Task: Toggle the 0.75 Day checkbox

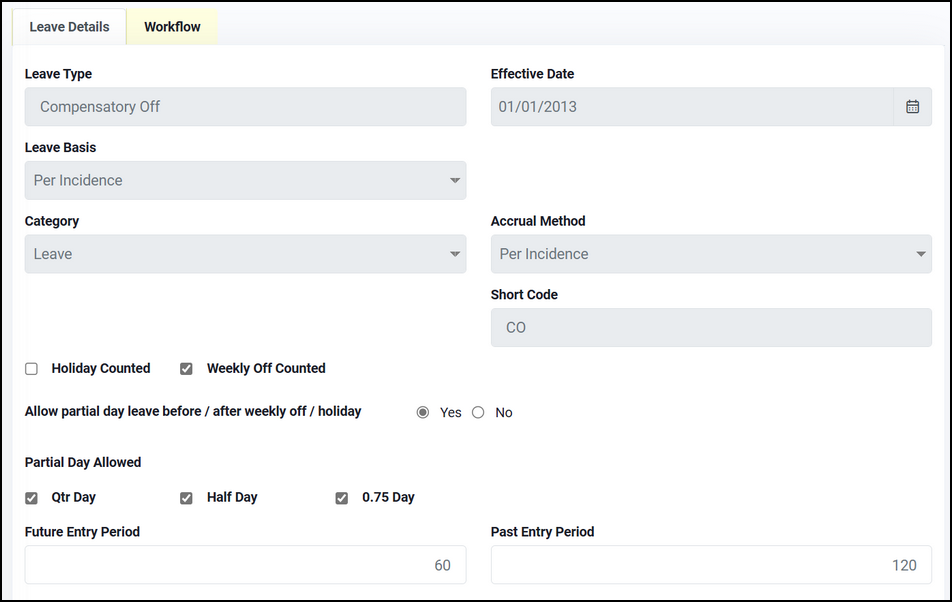Action: [x=342, y=498]
